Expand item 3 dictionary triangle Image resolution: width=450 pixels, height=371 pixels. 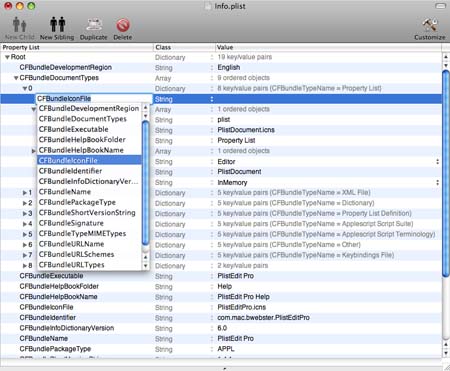point(25,214)
